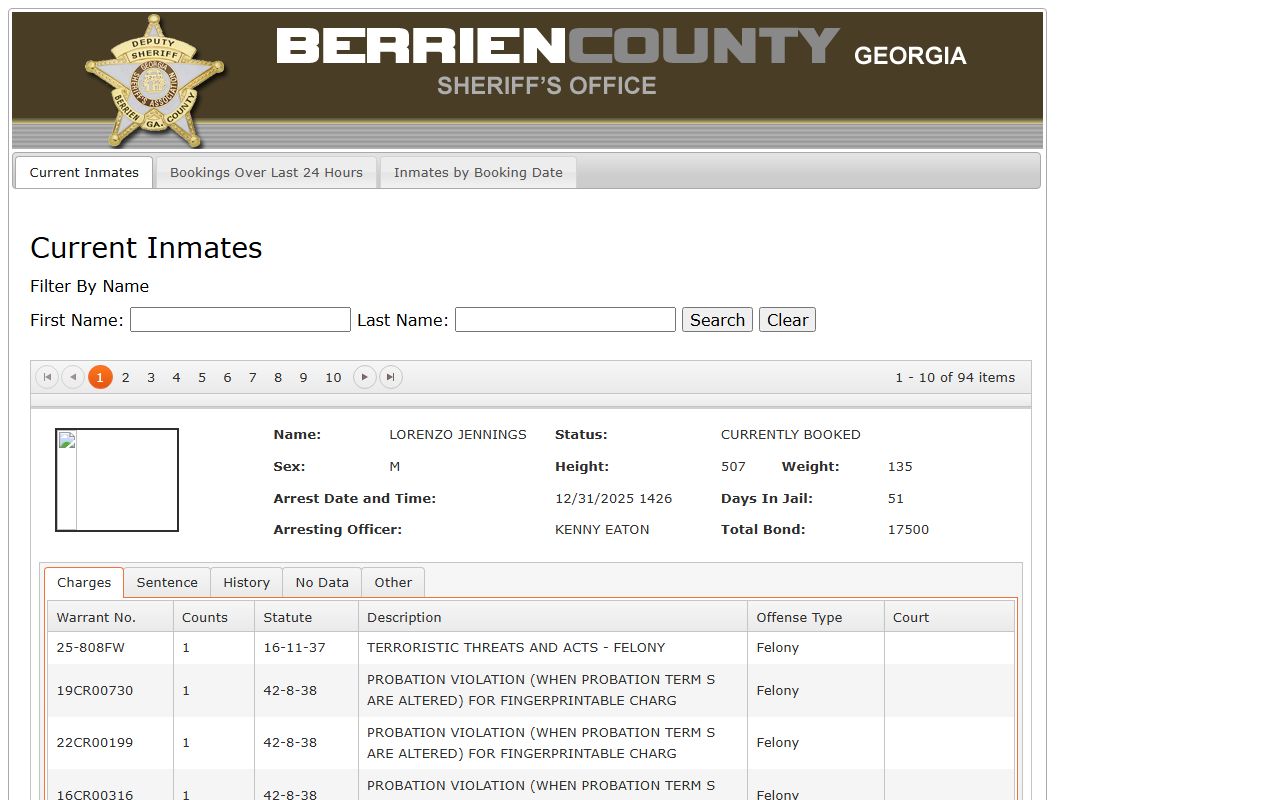
Task: Go to page 10 of inmates
Action: [x=333, y=377]
